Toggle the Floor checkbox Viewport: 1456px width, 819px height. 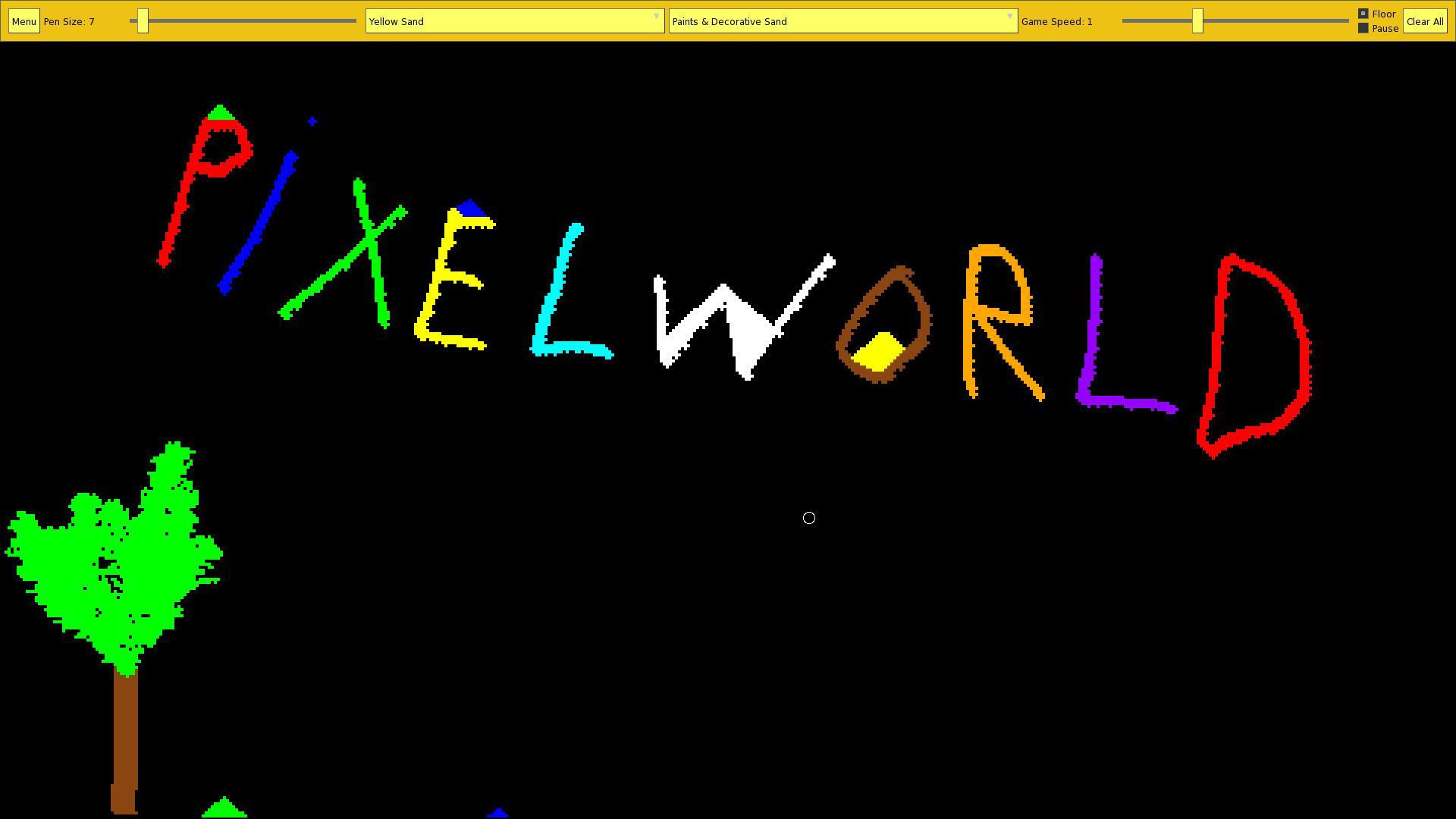point(1363,14)
